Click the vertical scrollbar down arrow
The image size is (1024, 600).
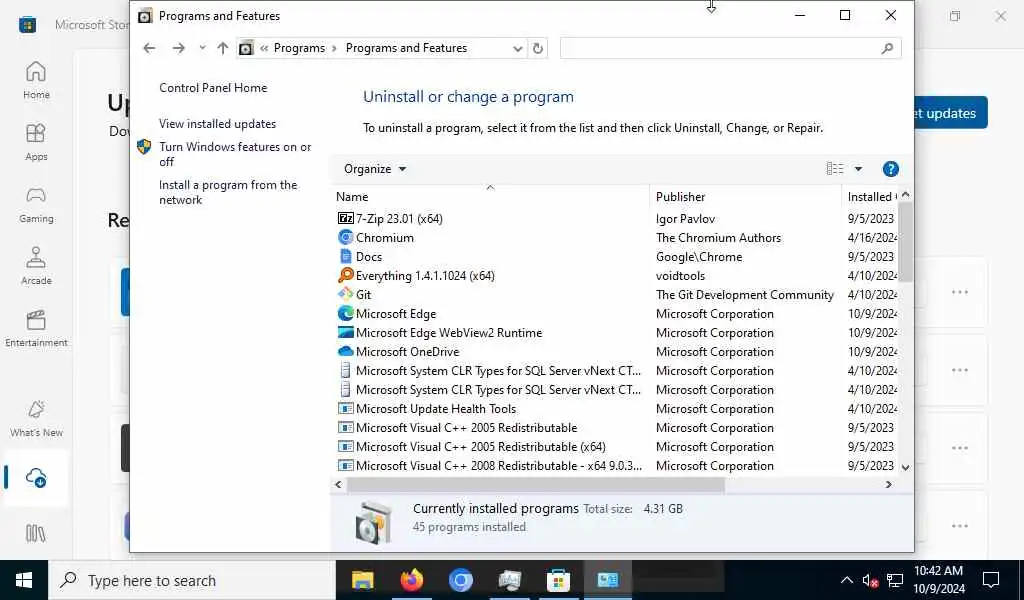tap(905, 467)
